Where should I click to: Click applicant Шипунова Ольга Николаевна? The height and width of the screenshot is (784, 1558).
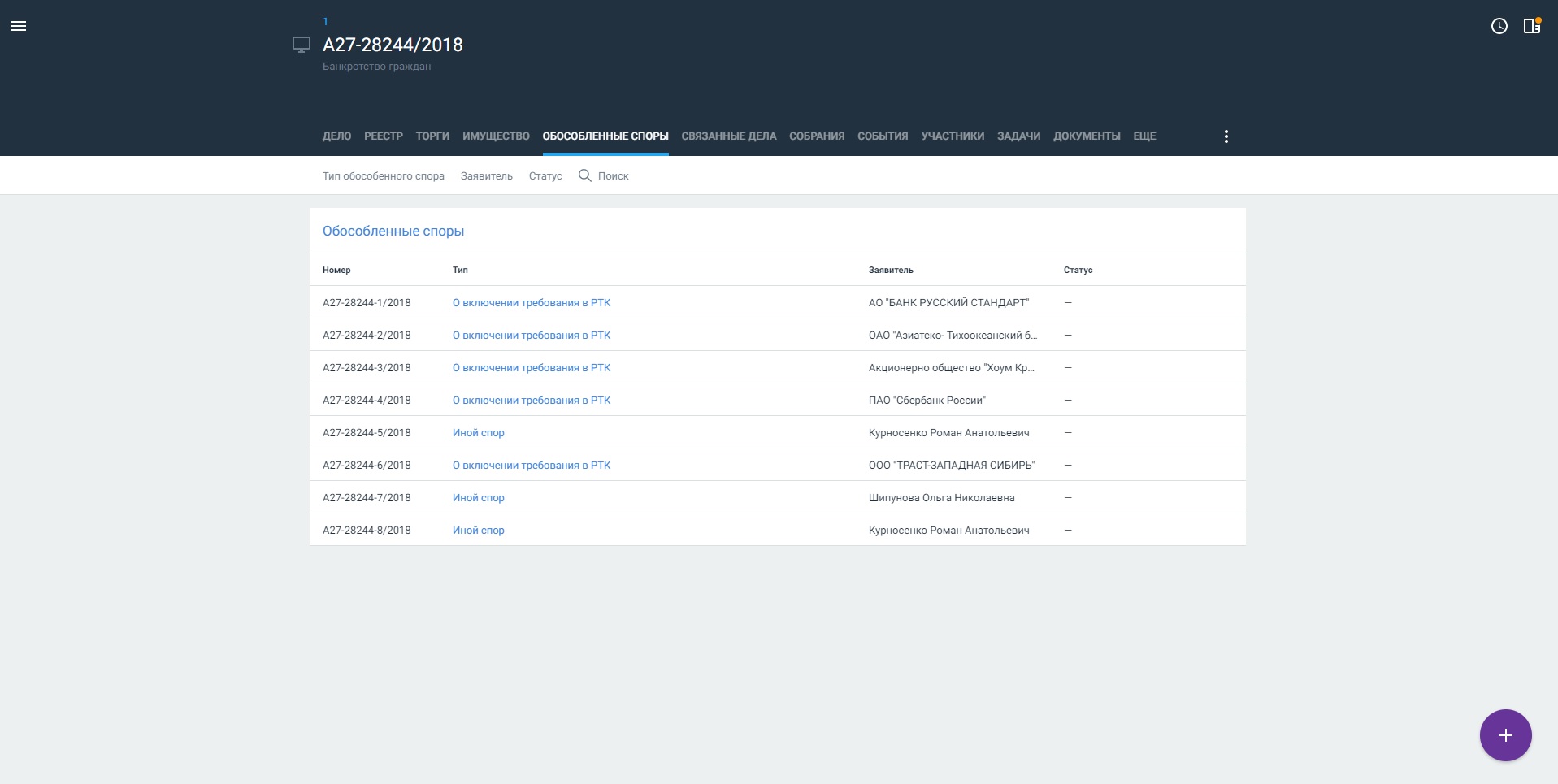pos(942,497)
